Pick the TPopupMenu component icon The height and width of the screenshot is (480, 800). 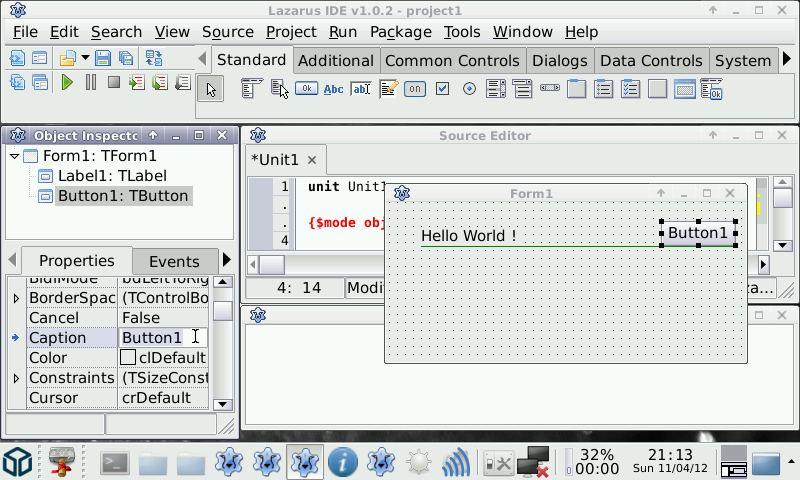pos(279,89)
